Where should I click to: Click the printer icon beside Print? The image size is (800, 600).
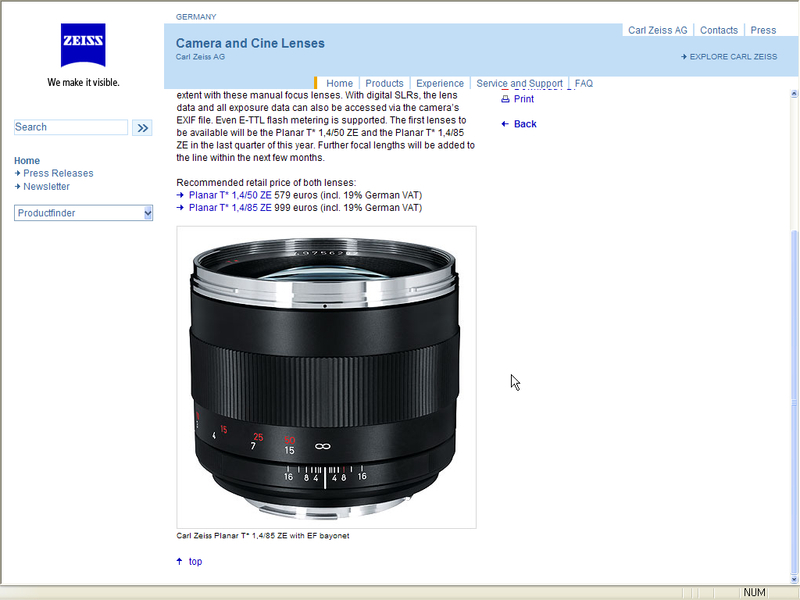coord(505,99)
